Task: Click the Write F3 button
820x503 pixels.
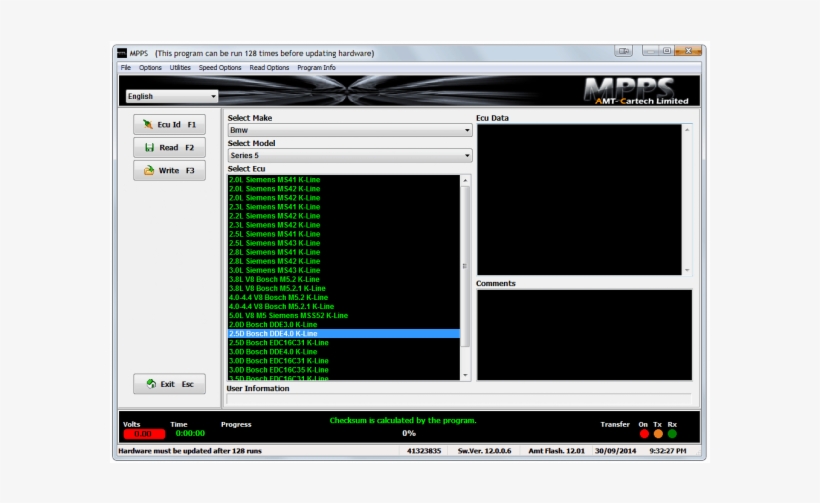Action: [169, 170]
